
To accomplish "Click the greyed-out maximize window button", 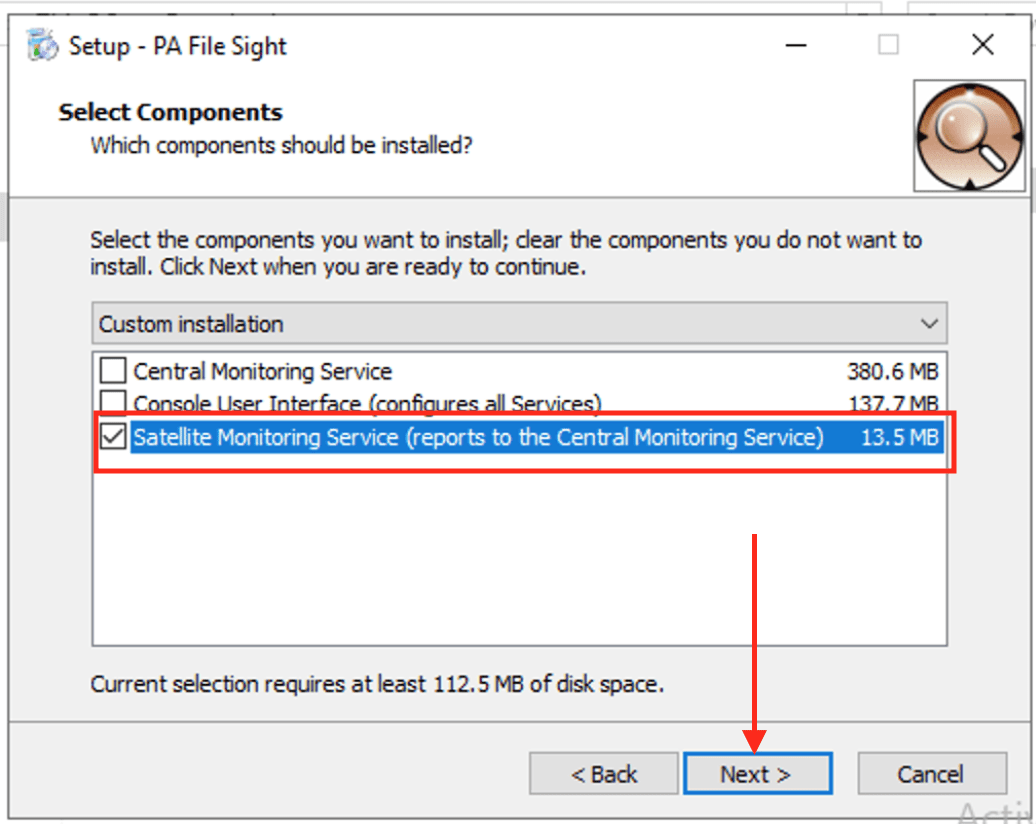I will click(x=888, y=45).
